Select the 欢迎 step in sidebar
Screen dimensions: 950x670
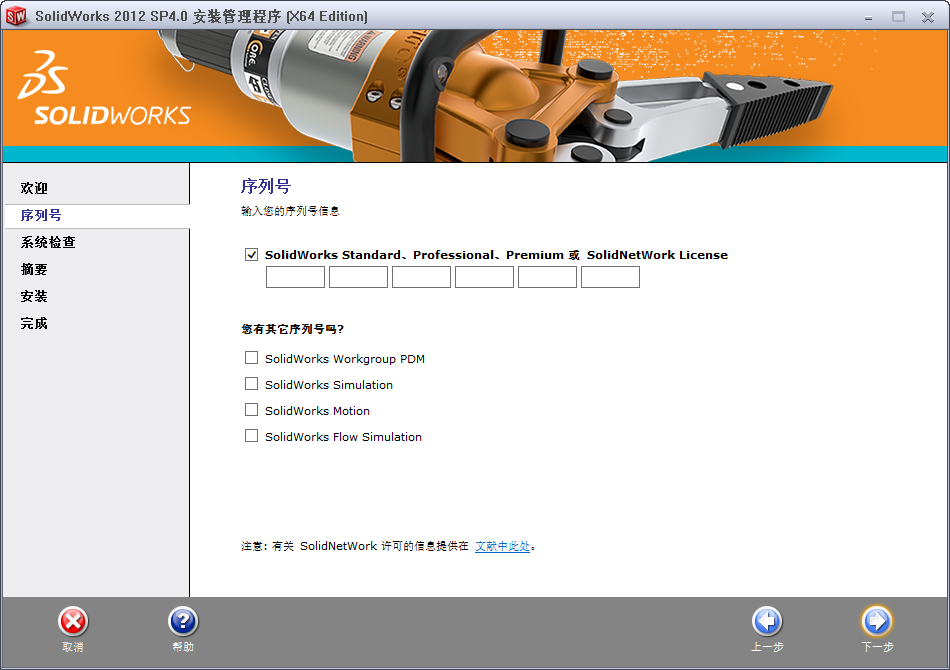(x=34, y=188)
